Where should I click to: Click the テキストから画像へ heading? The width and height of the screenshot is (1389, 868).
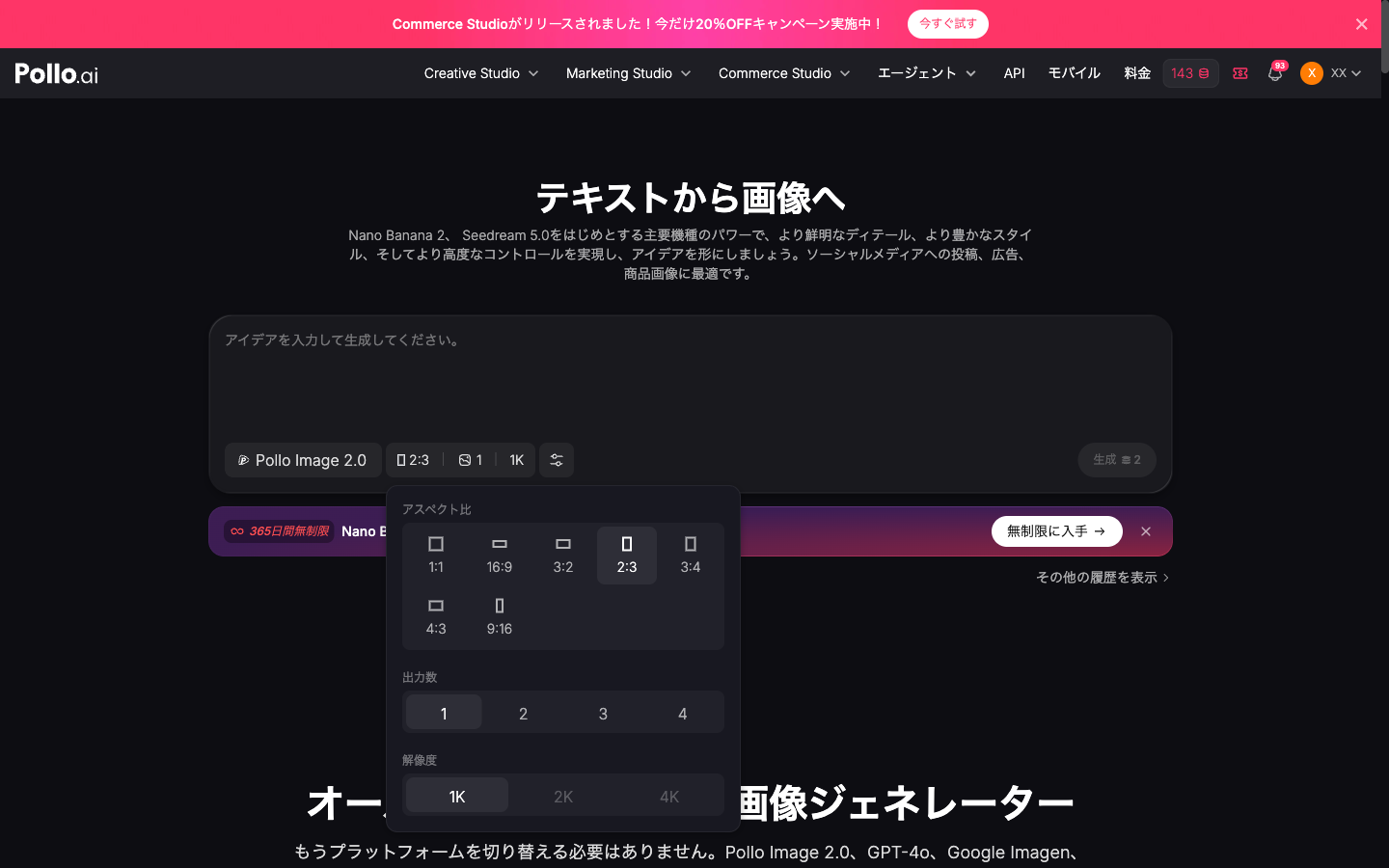click(691, 198)
